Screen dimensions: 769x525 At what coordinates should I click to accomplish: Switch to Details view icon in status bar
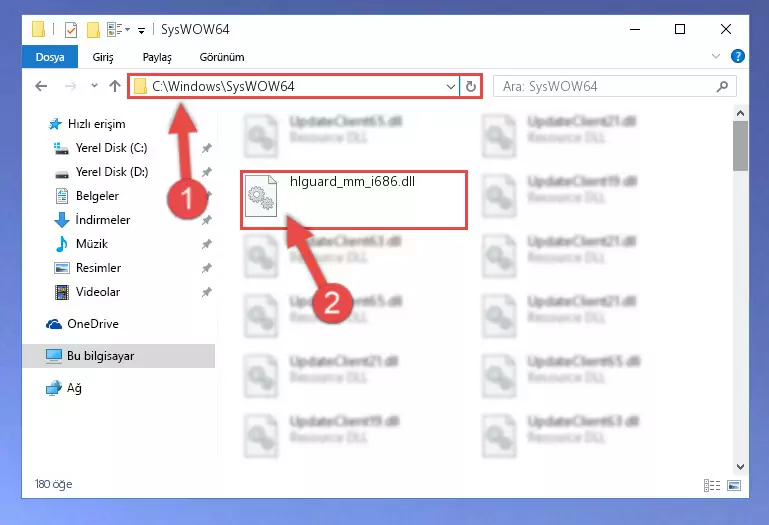[x=712, y=485]
